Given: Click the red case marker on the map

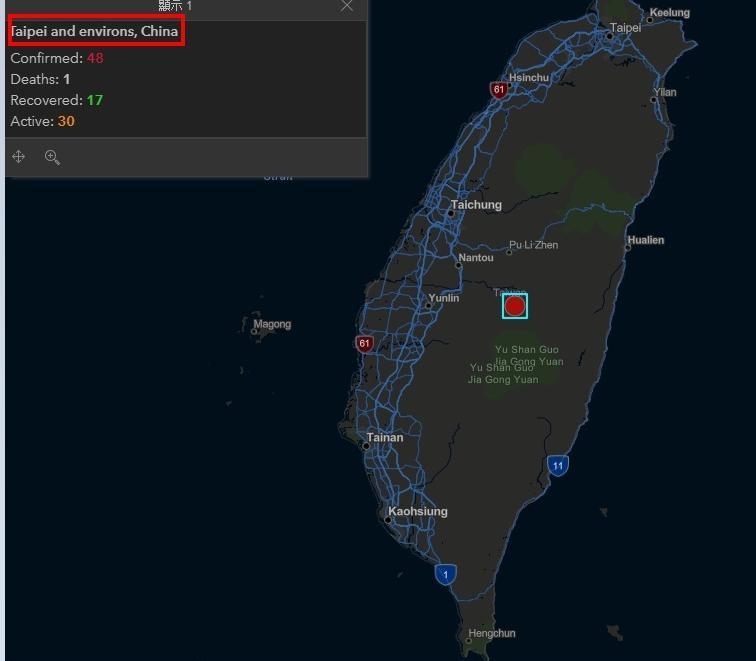Looking at the screenshot, I should pos(514,306).
